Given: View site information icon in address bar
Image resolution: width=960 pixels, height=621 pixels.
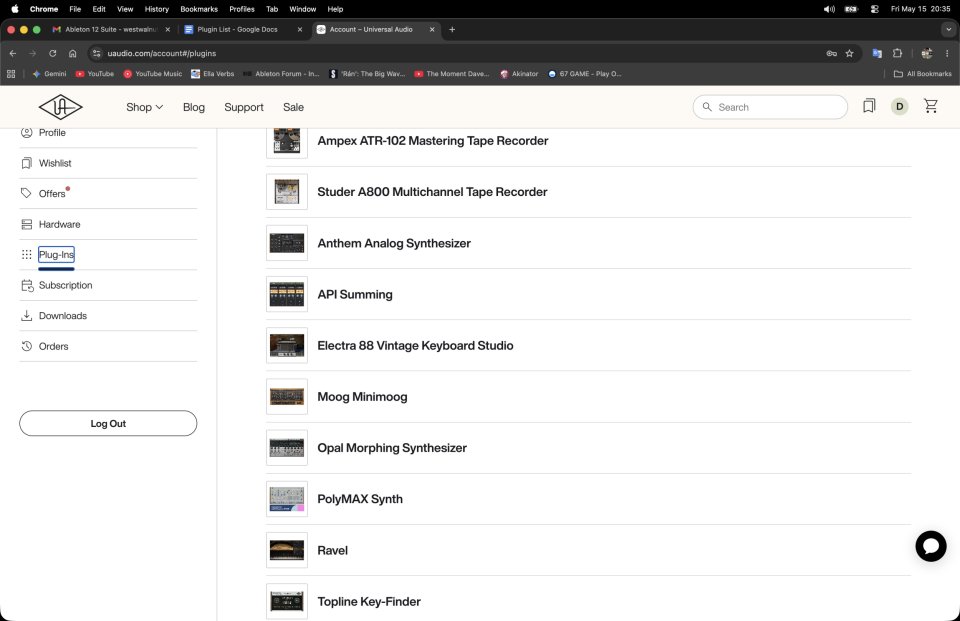Looking at the screenshot, I should pyautogui.click(x=96, y=53).
